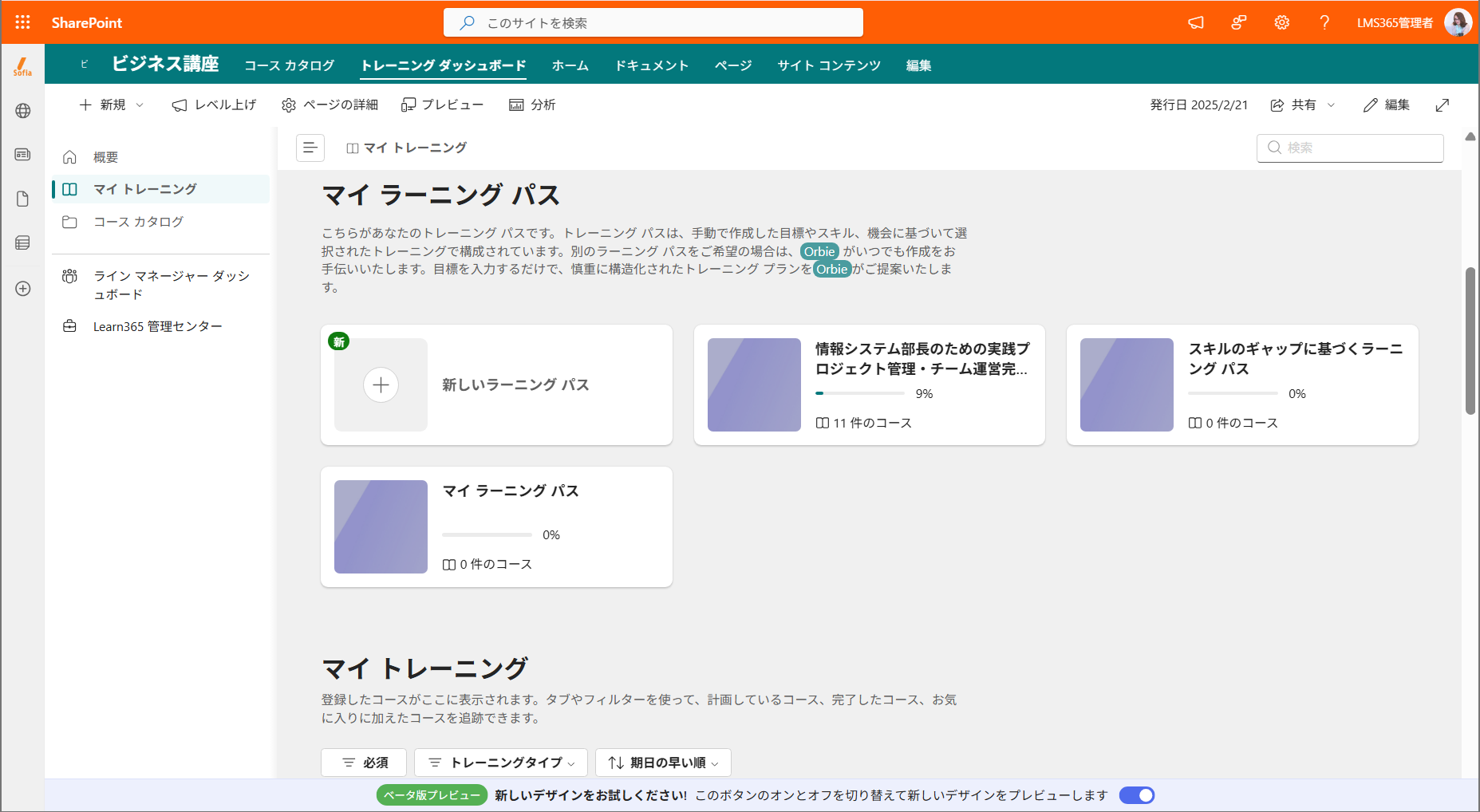The height and width of the screenshot is (812, 1480).
Task: Open ドキュメント in site navigation
Action: (652, 65)
